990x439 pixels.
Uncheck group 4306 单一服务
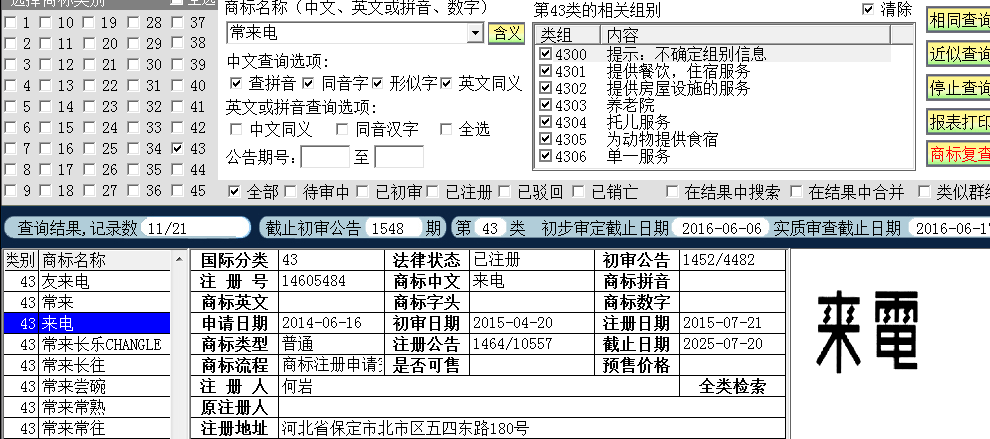point(546,155)
